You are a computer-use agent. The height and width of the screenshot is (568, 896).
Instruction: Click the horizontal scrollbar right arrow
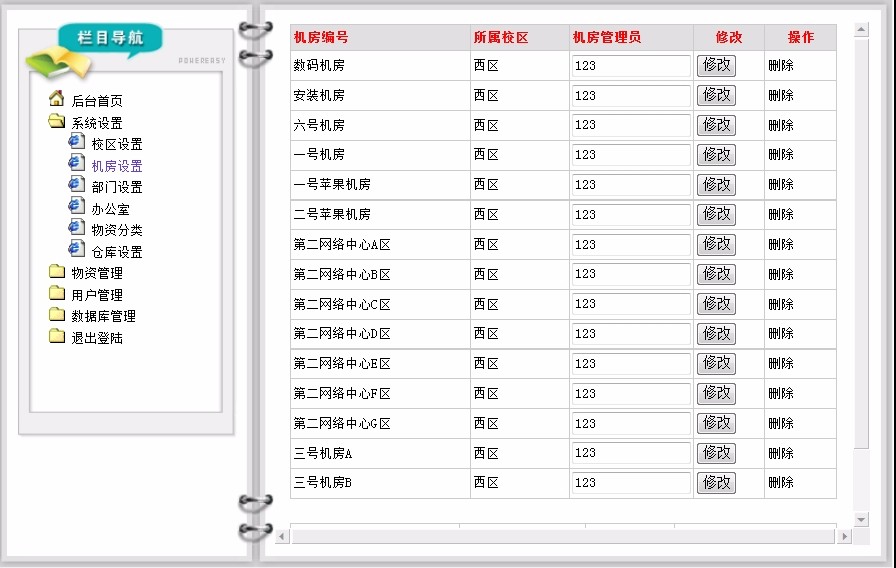[x=845, y=536]
